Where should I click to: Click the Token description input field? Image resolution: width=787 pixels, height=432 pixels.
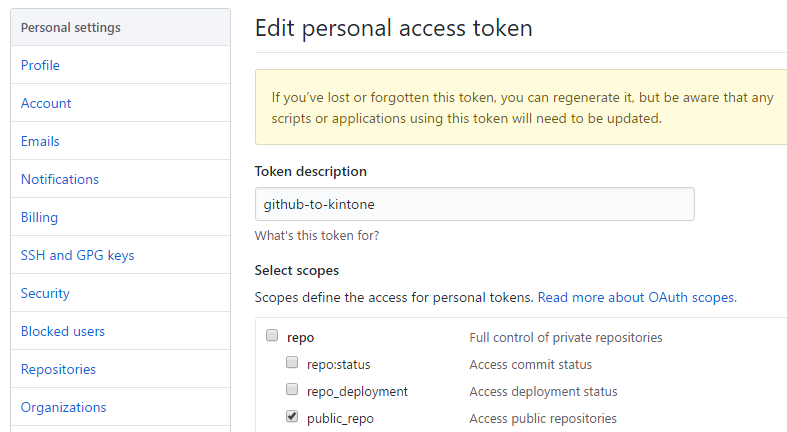[x=474, y=204]
